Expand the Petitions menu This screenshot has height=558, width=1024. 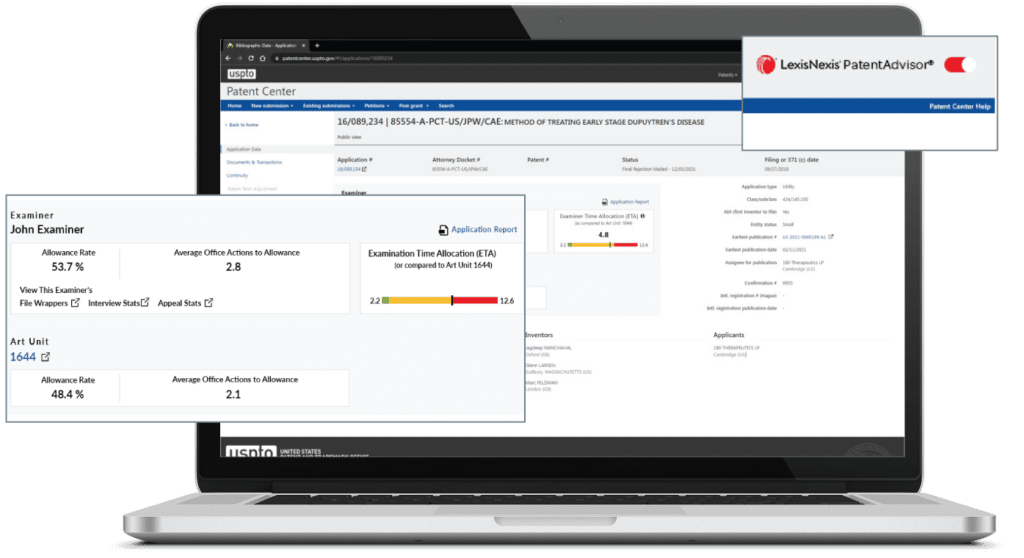(376, 106)
